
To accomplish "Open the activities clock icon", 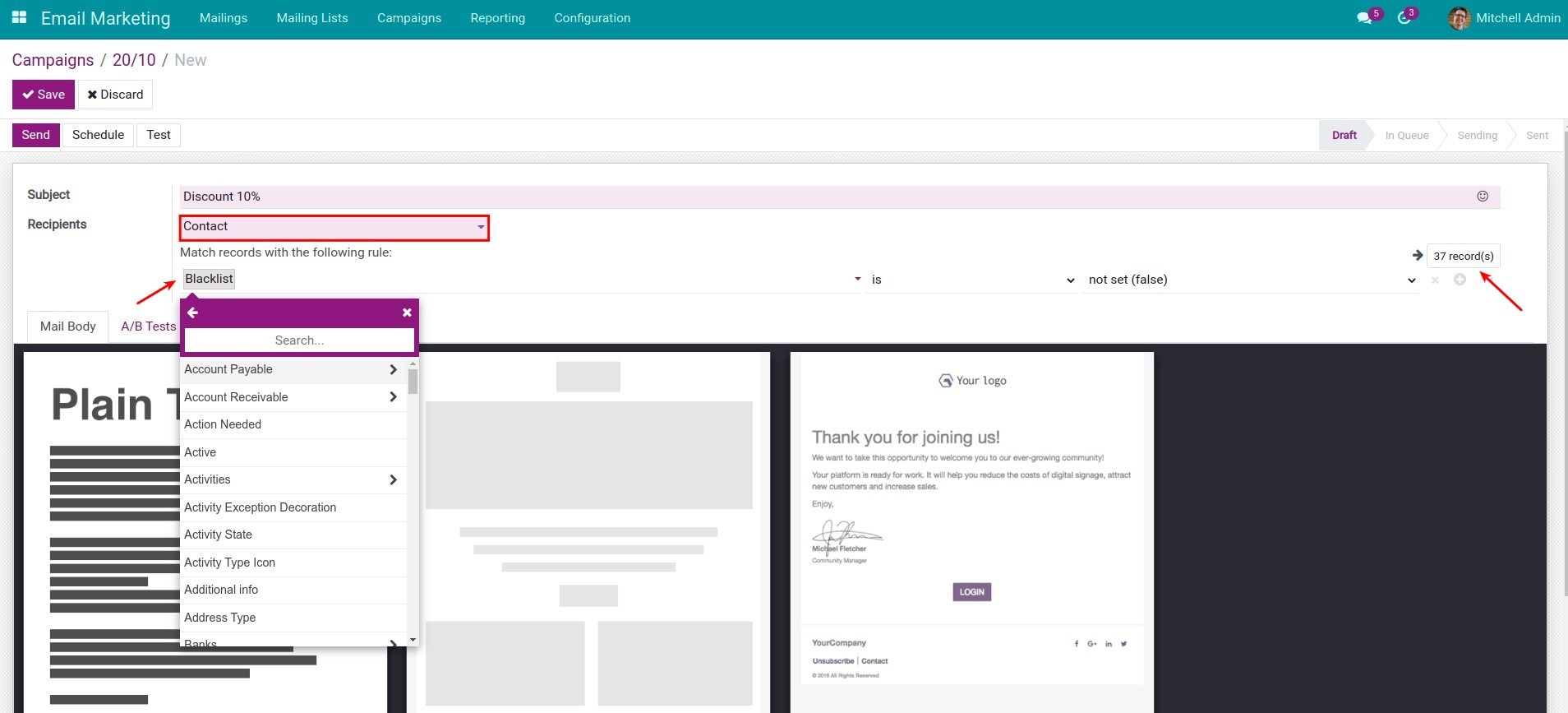I will coord(1404,18).
